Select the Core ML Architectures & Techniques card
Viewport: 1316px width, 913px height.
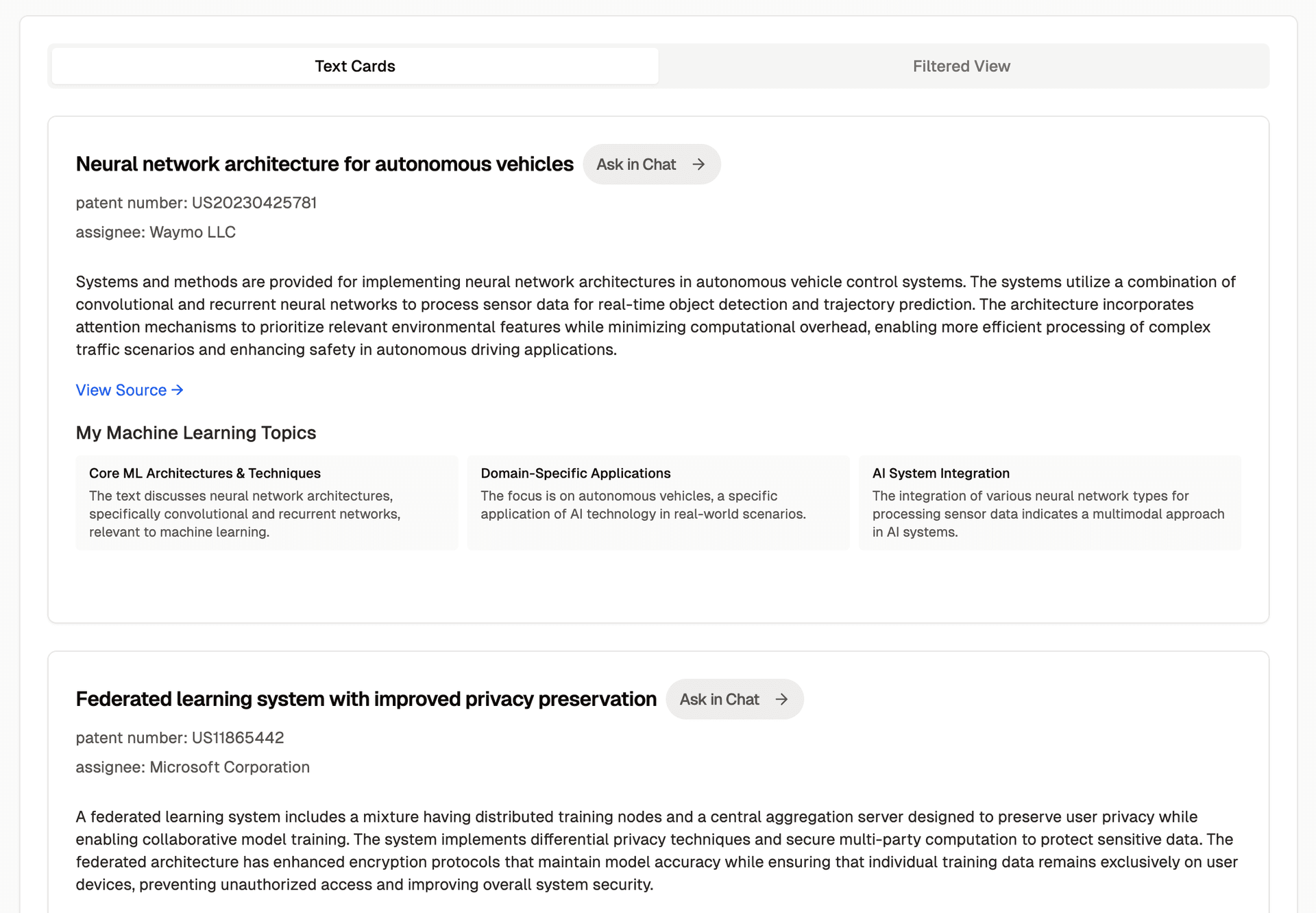coord(267,502)
